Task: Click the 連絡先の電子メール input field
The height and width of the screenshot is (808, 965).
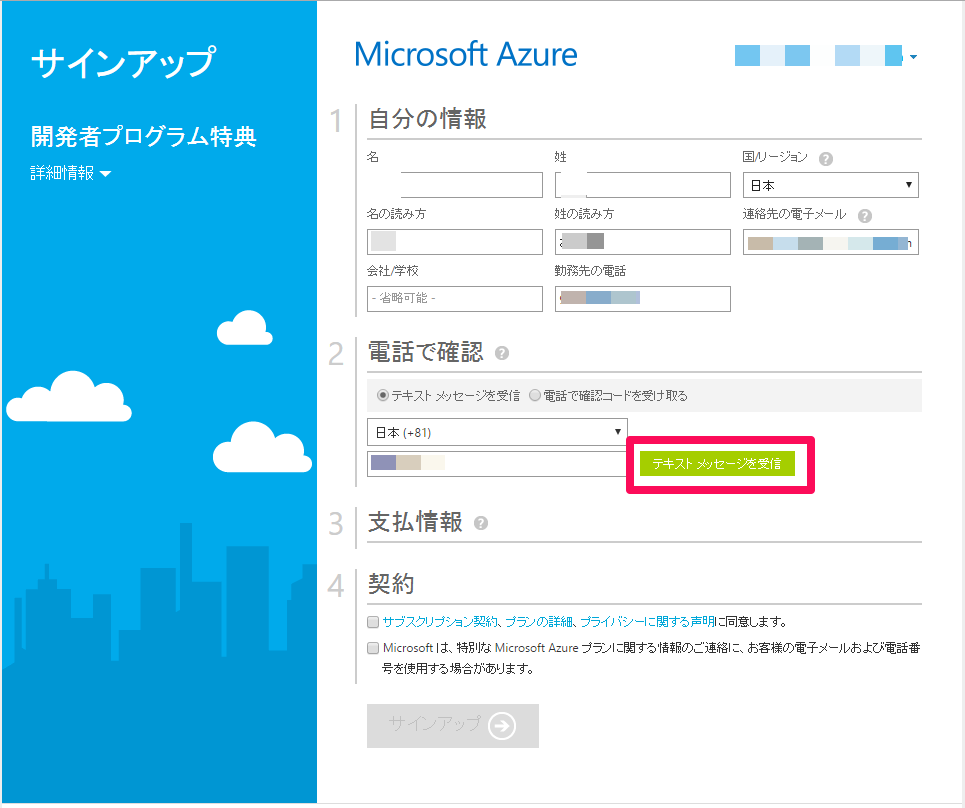Action: tap(830, 242)
